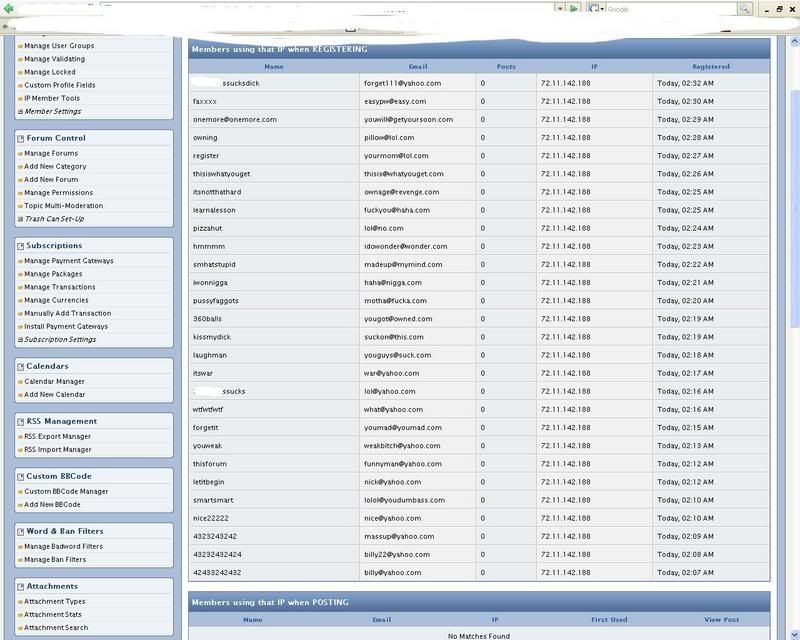The height and width of the screenshot is (640, 800).
Task: Open Calendar Manager
Action: (x=55, y=382)
